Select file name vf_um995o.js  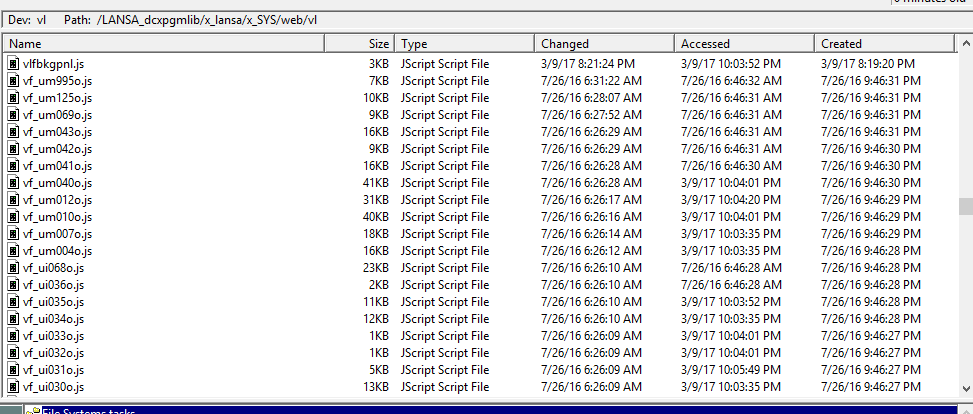point(57,81)
